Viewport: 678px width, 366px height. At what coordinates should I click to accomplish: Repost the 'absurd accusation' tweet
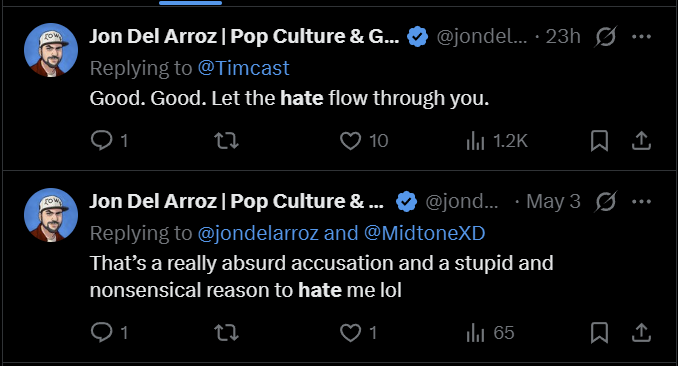click(x=227, y=333)
